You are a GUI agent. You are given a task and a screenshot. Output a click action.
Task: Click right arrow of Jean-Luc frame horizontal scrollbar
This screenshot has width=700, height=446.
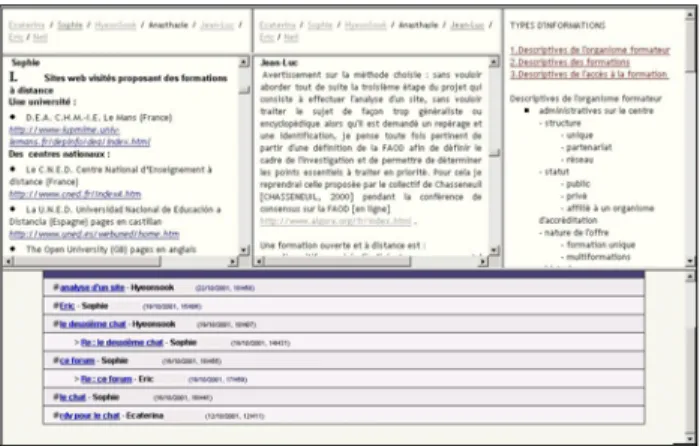click(483, 261)
